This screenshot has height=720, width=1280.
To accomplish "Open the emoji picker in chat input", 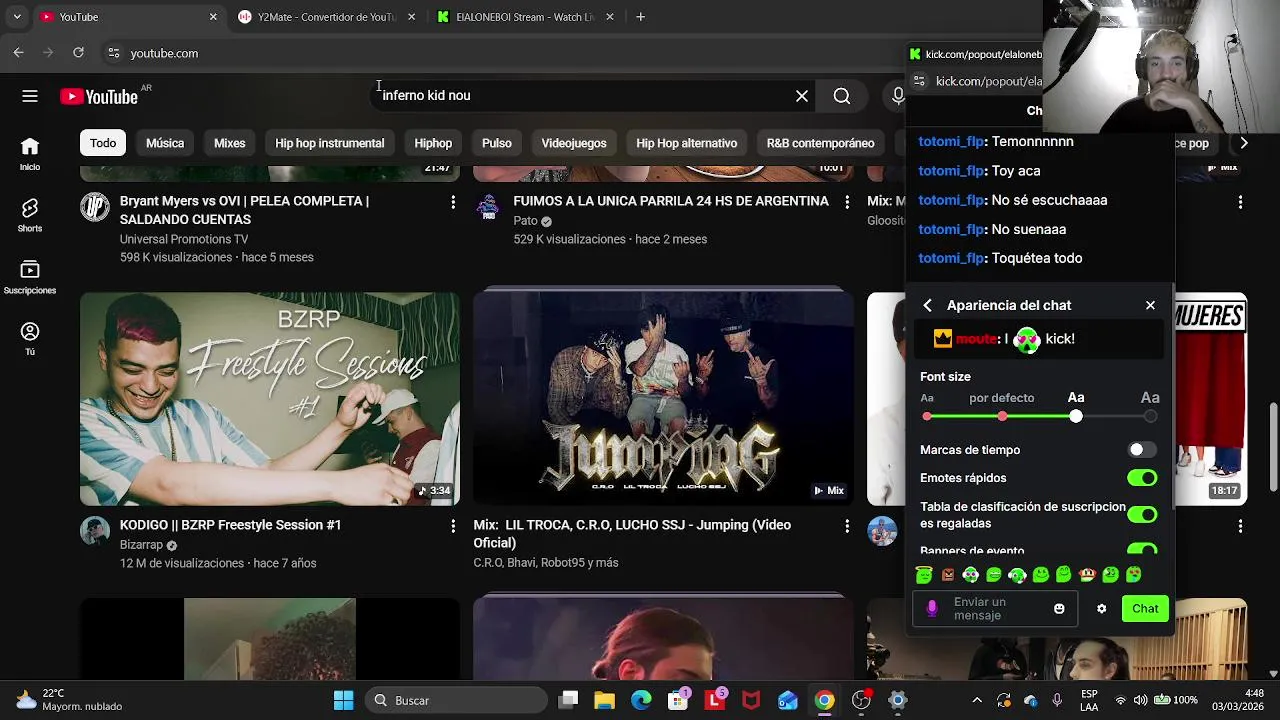I will click(1059, 608).
